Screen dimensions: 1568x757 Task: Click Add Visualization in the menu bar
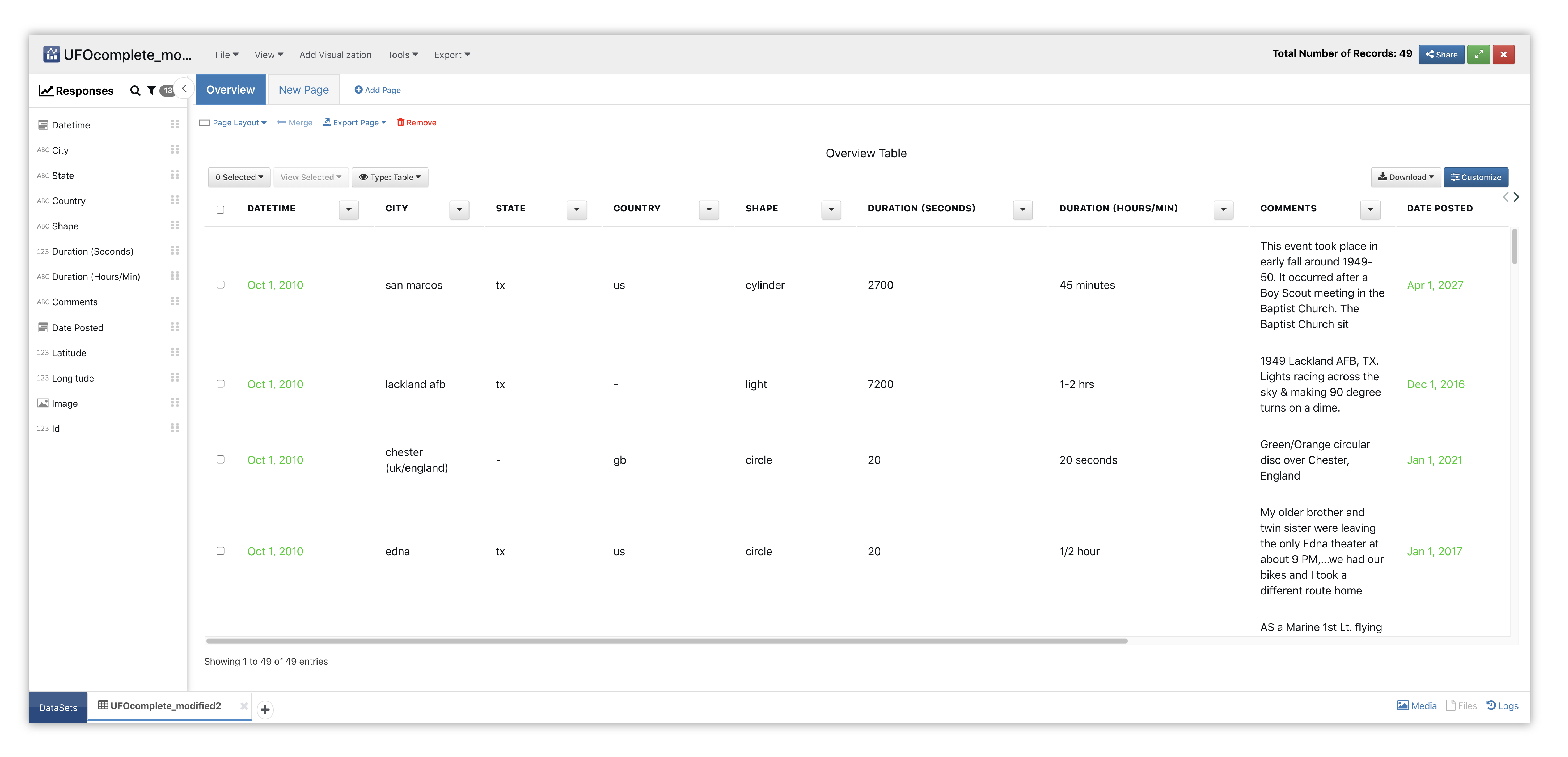click(x=335, y=55)
